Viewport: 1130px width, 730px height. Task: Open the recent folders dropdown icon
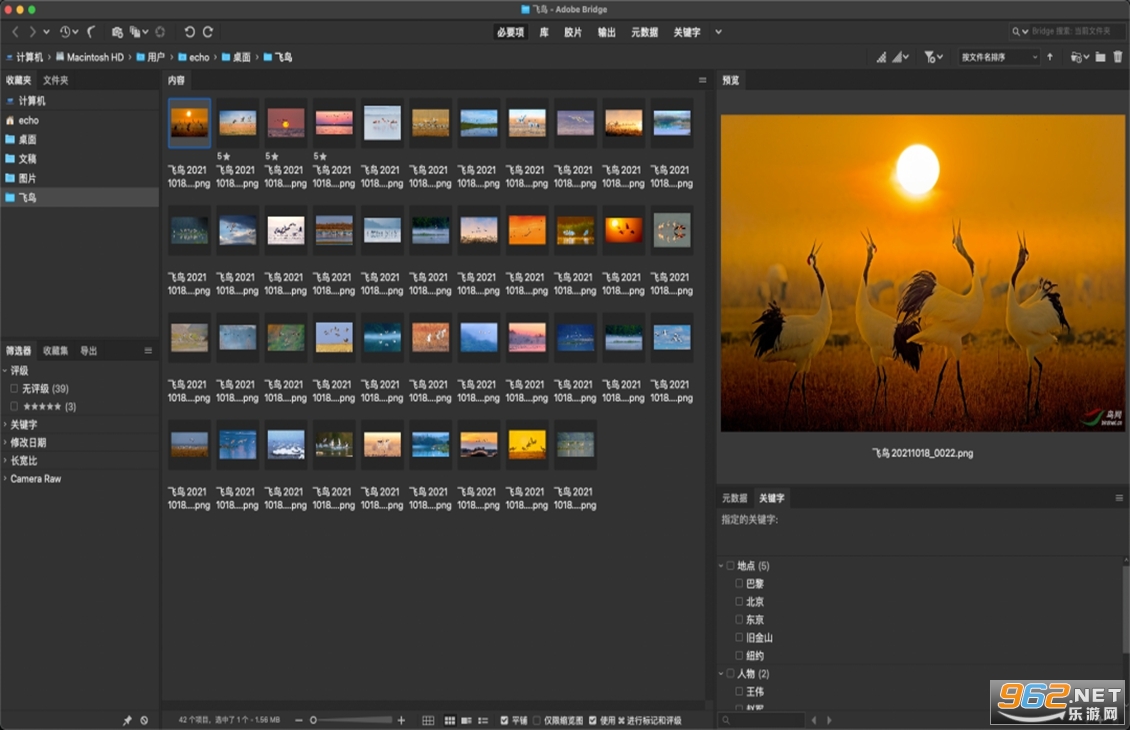coord(1080,57)
